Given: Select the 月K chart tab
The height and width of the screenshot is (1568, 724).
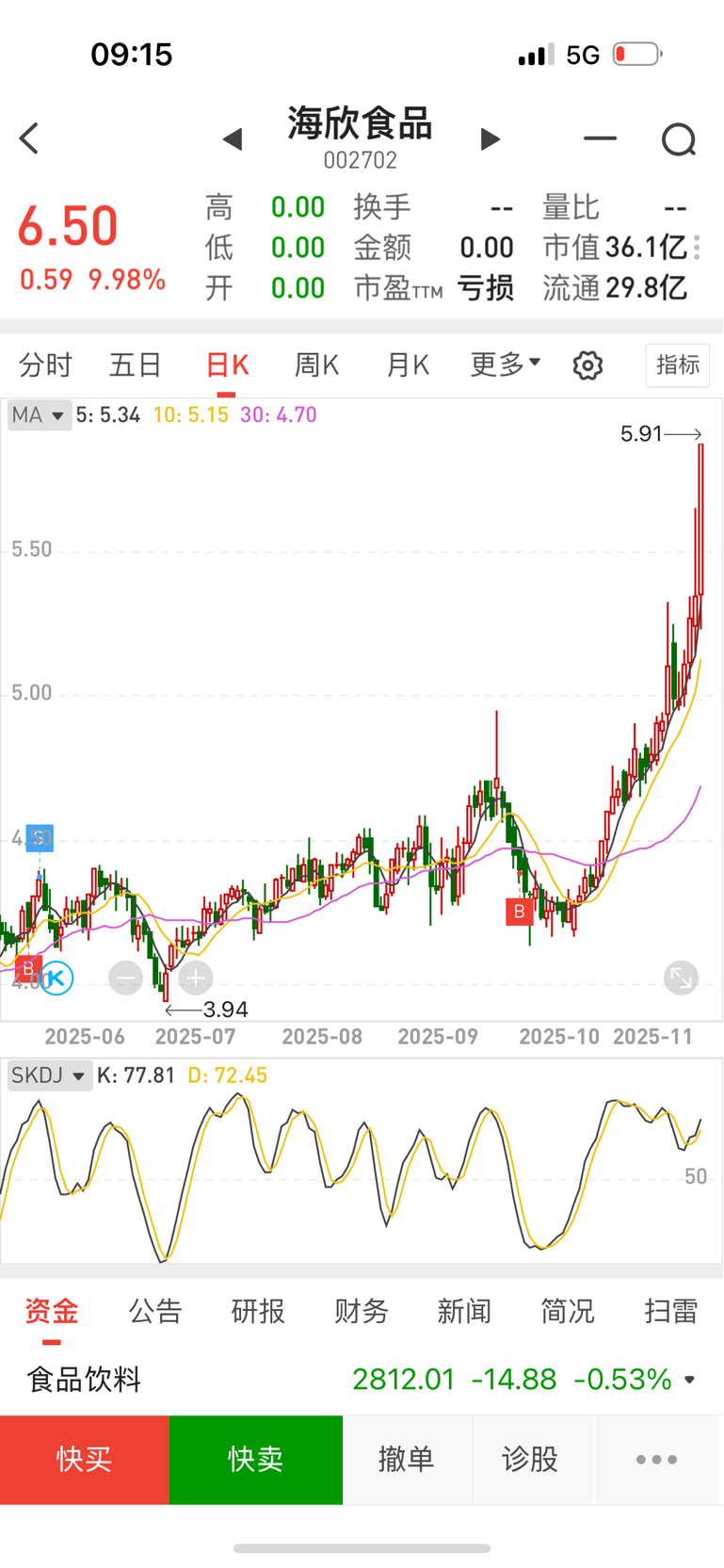Looking at the screenshot, I should pyautogui.click(x=408, y=364).
